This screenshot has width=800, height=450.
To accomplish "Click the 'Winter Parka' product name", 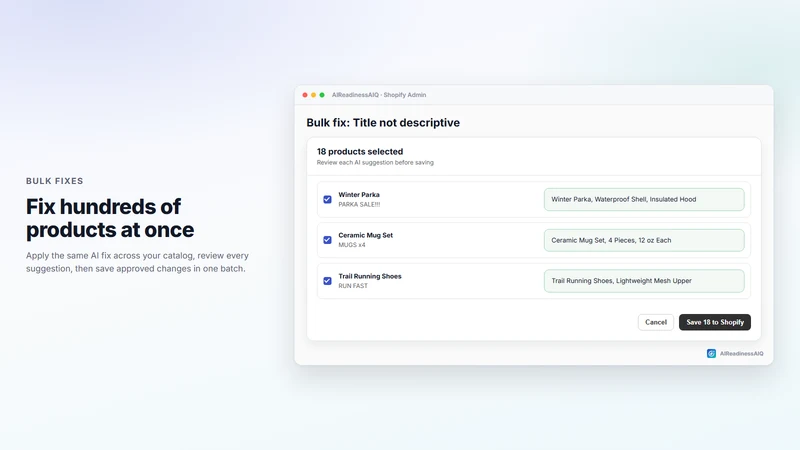I will point(359,194).
